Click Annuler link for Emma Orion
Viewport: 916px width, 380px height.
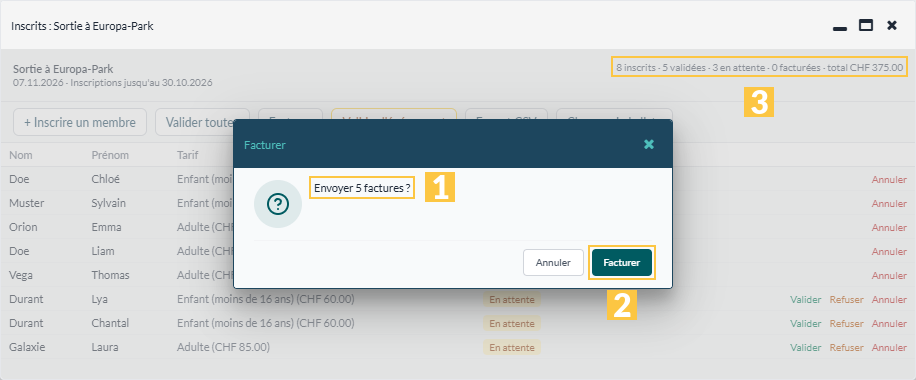click(x=889, y=227)
